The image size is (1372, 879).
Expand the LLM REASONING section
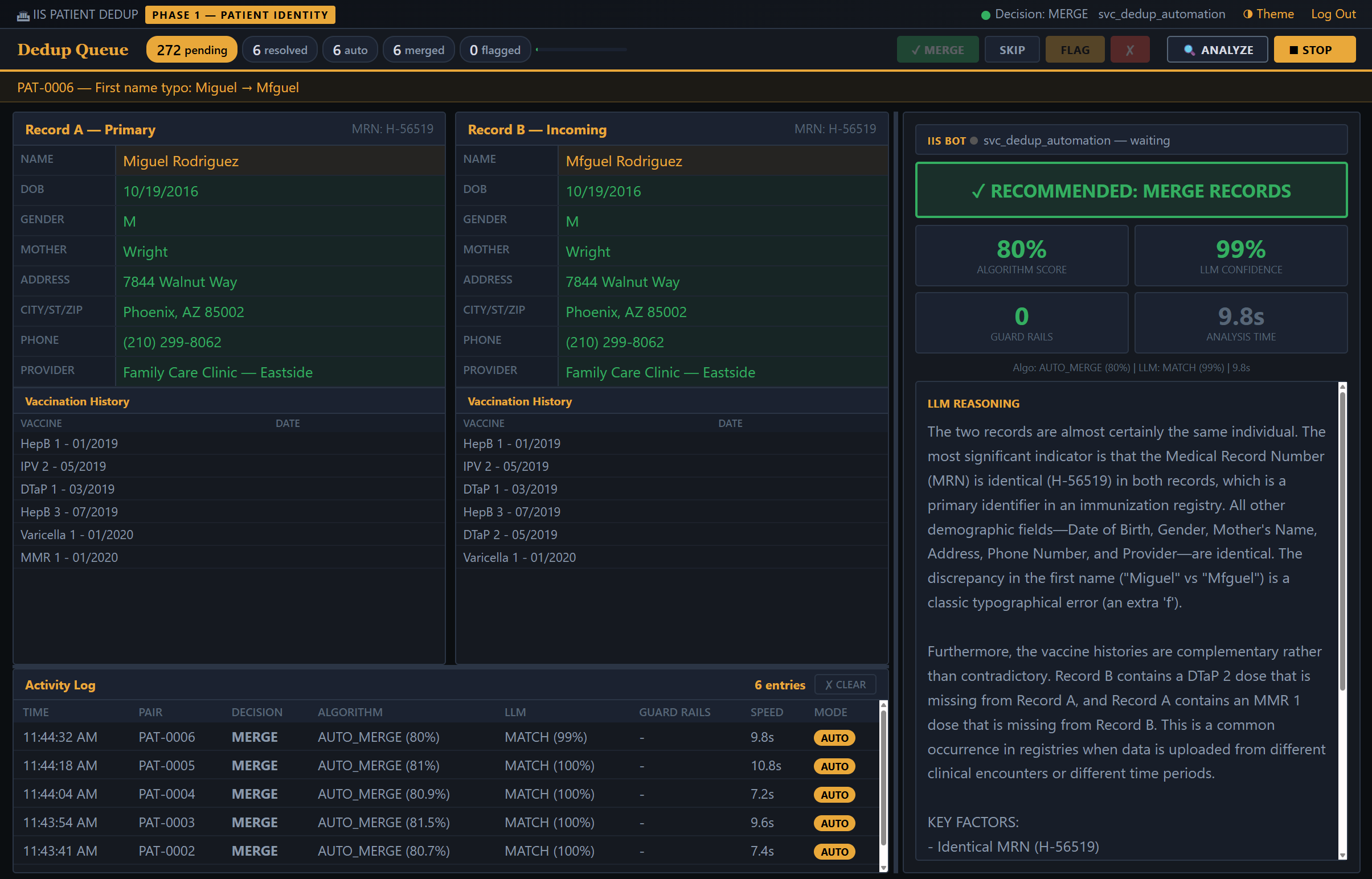tap(973, 404)
